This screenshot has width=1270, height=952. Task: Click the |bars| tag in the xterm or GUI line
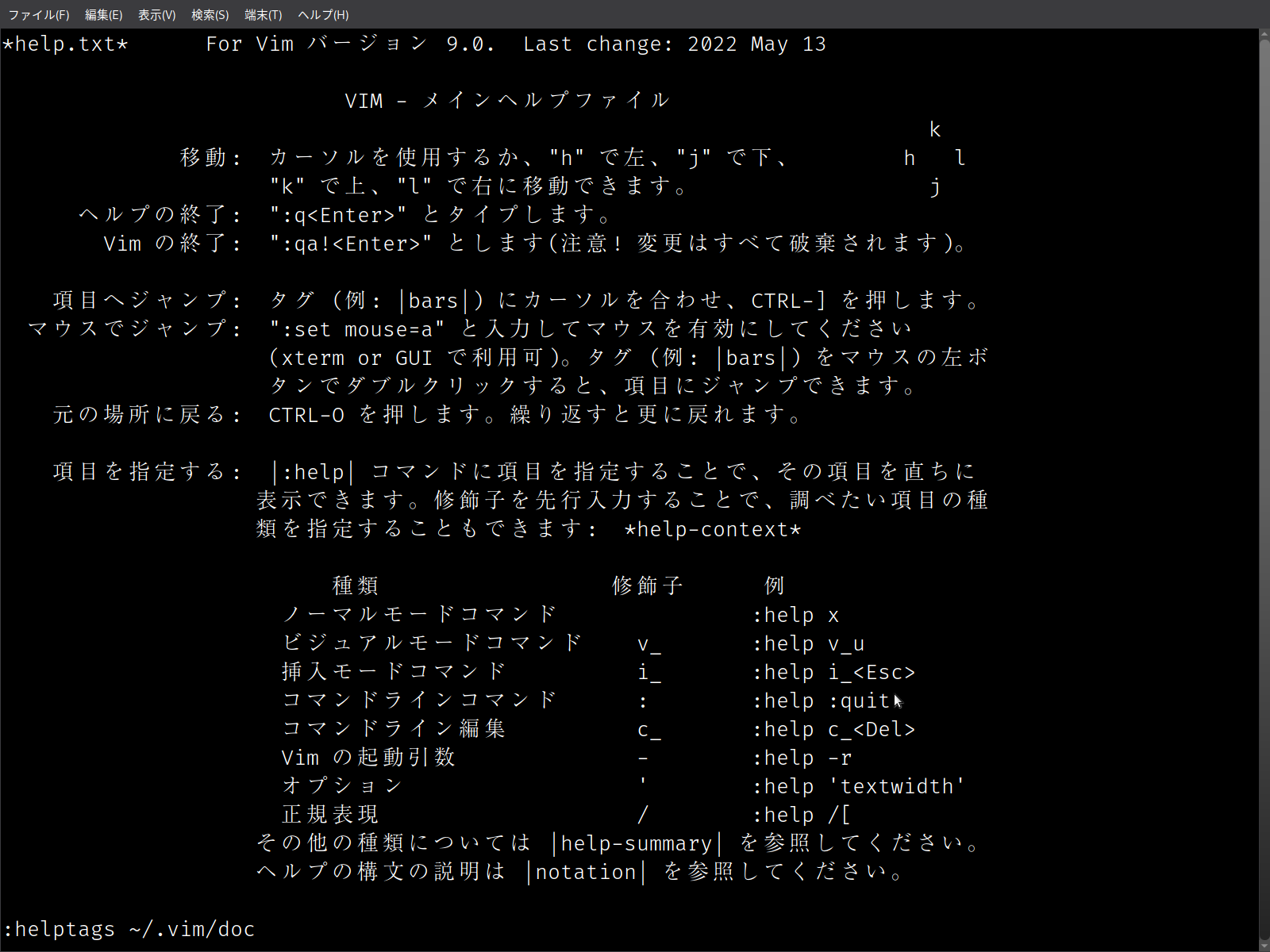pos(751,358)
